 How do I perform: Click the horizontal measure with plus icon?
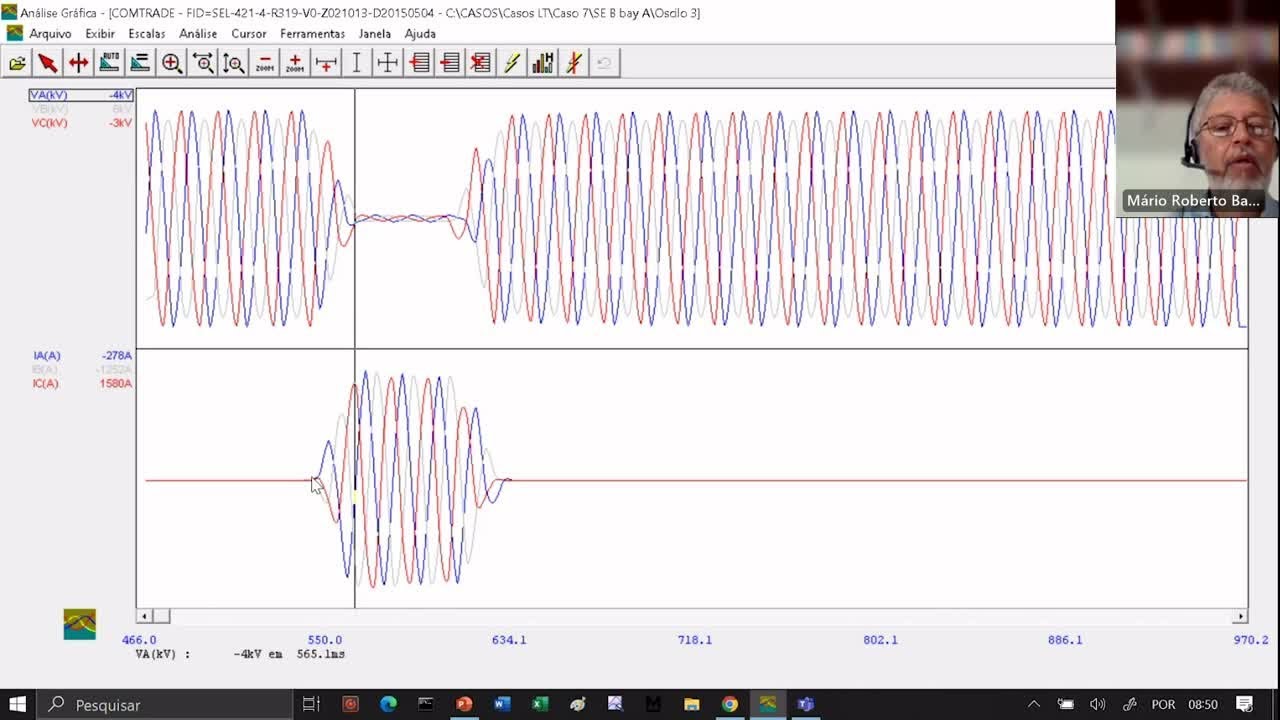[326, 63]
